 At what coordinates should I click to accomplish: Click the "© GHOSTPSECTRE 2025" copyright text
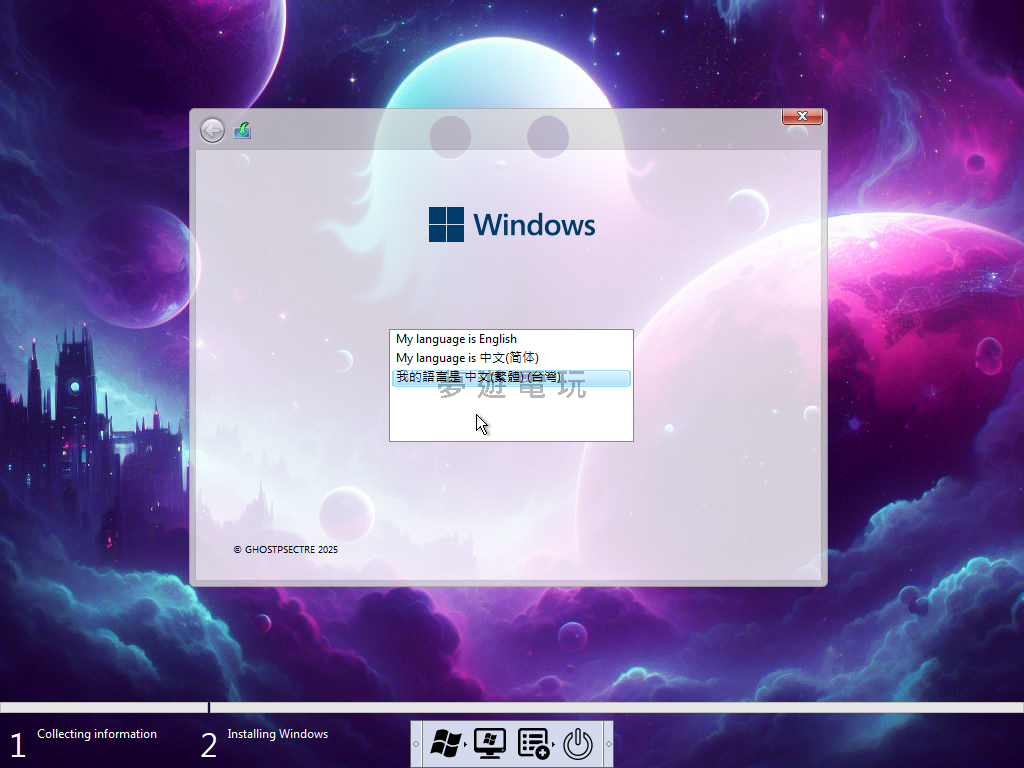point(285,549)
